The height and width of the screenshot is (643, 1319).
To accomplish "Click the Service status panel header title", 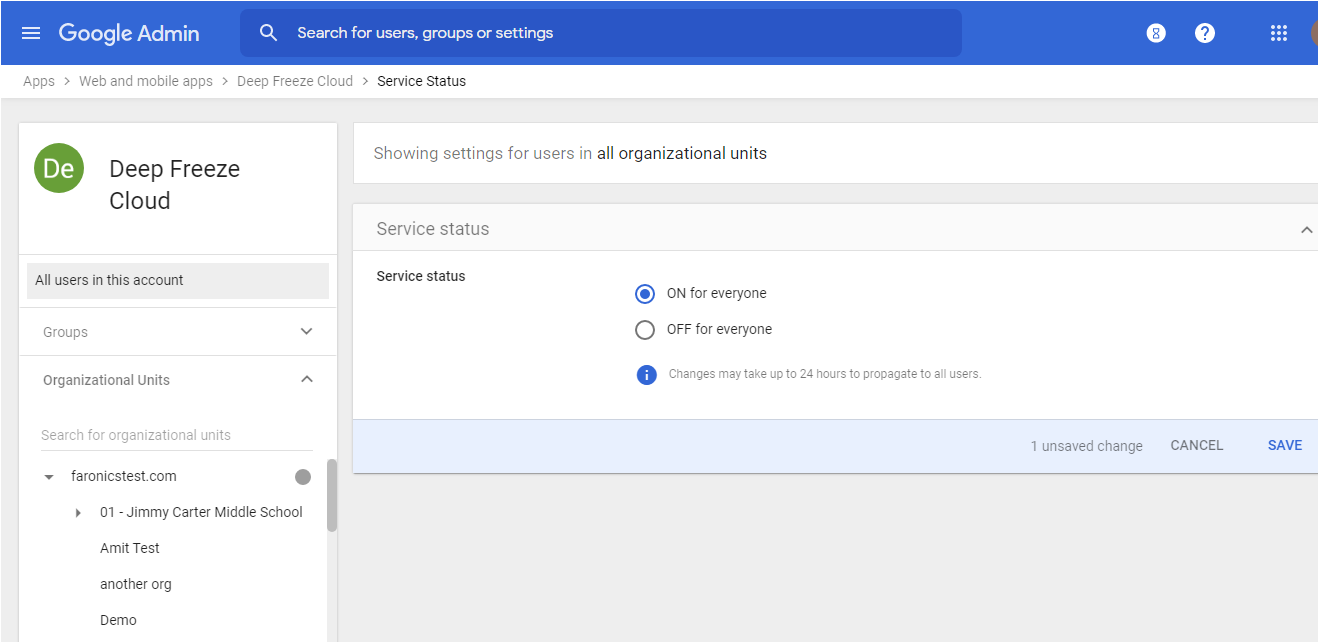I will click(x=433, y=229).
